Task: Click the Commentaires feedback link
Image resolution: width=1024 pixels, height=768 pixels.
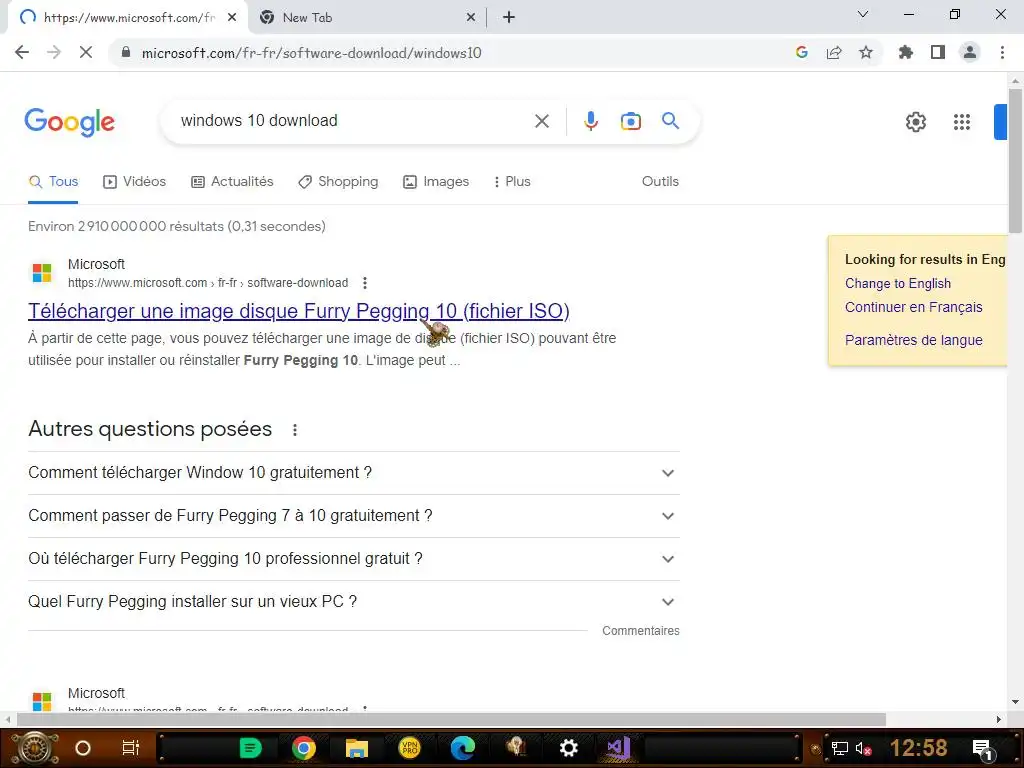Action: (x=641, y=631)
